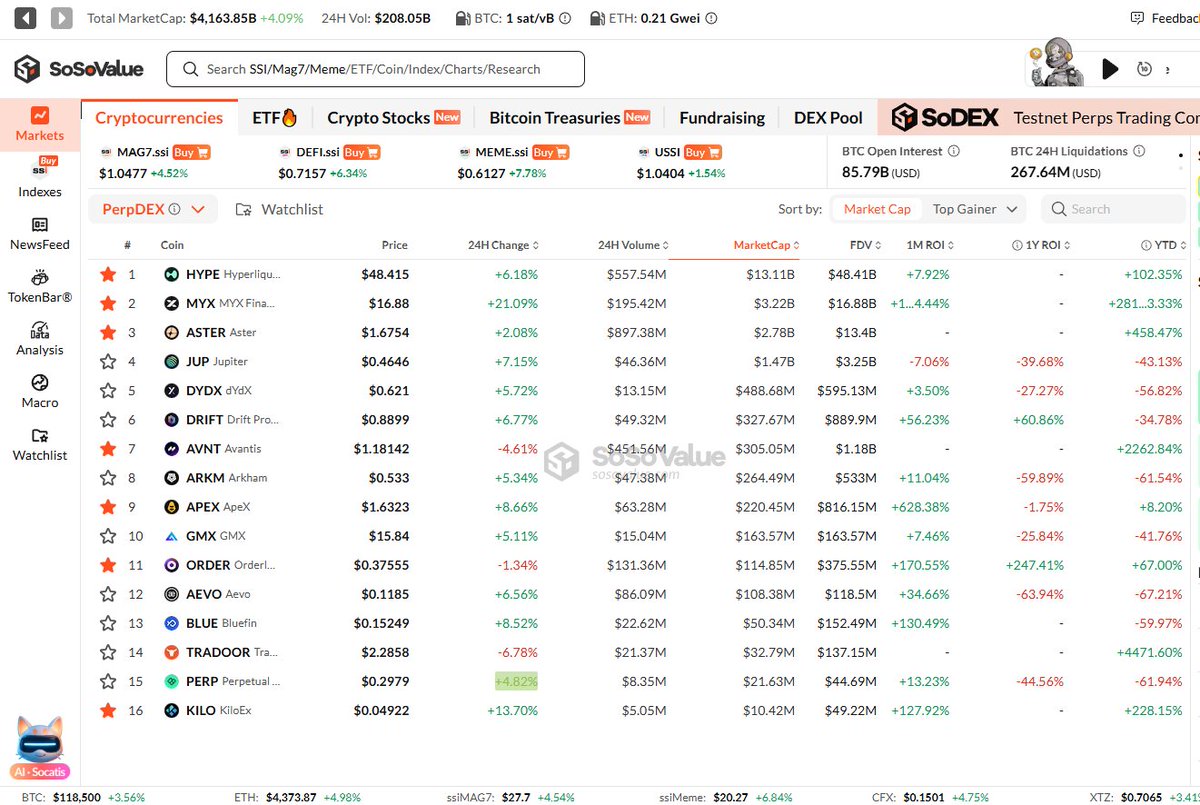Sort the table by MarketCap column header
The image size is (1200, 805).
coord(766,245)
